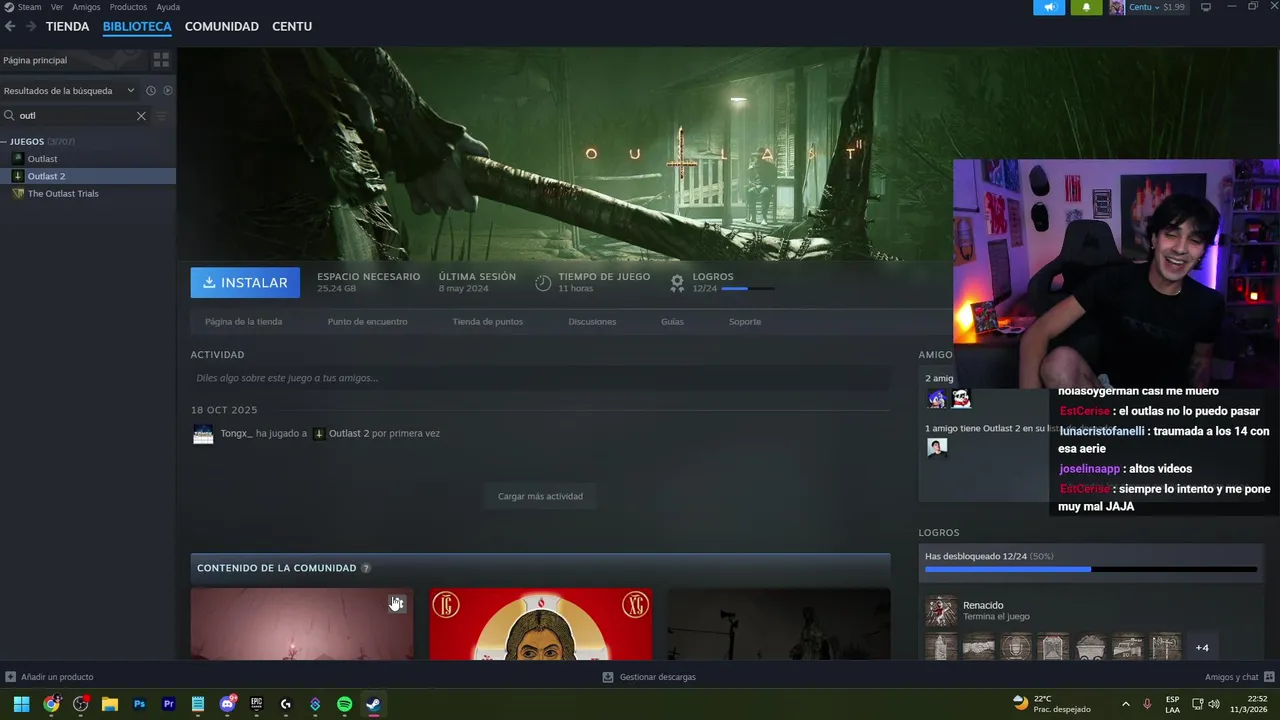Click Tongx_ avatar in activity feed
Screen dimensions: 1280x720
coord(203,434)
